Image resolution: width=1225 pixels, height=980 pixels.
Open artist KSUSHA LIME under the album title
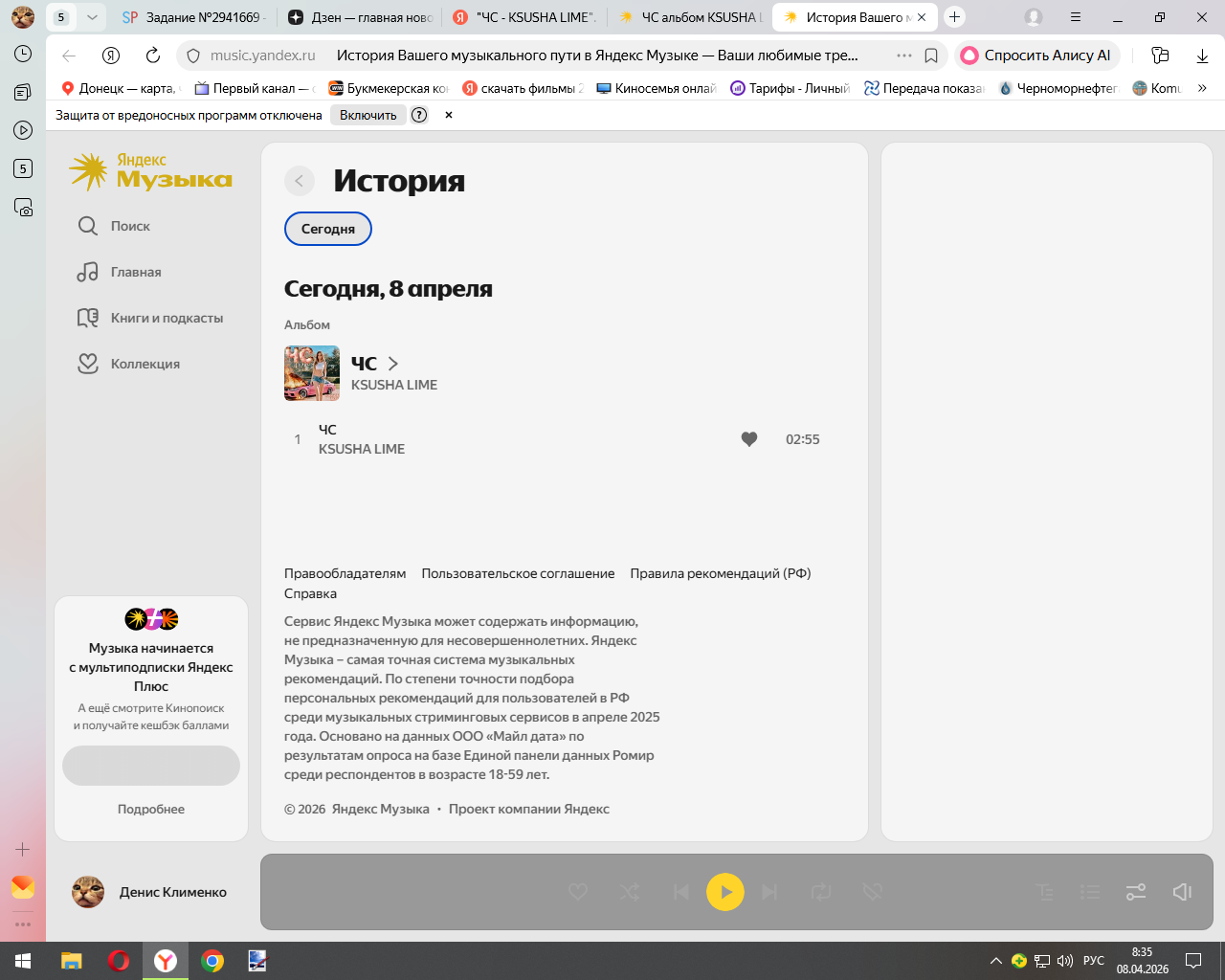(394, 385)
